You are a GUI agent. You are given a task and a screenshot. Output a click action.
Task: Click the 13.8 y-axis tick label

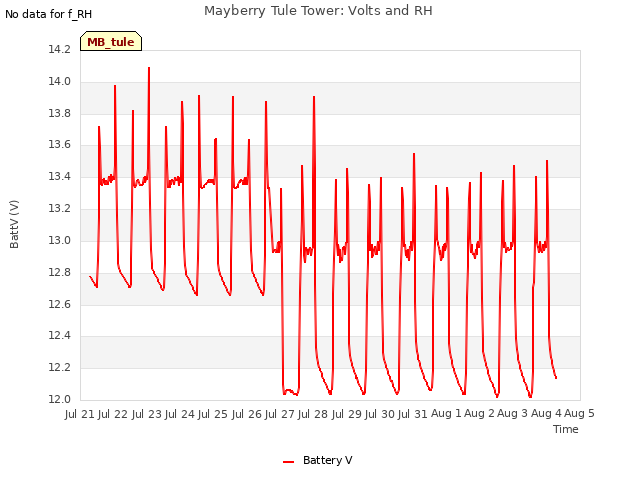click(x=59, y=113)
